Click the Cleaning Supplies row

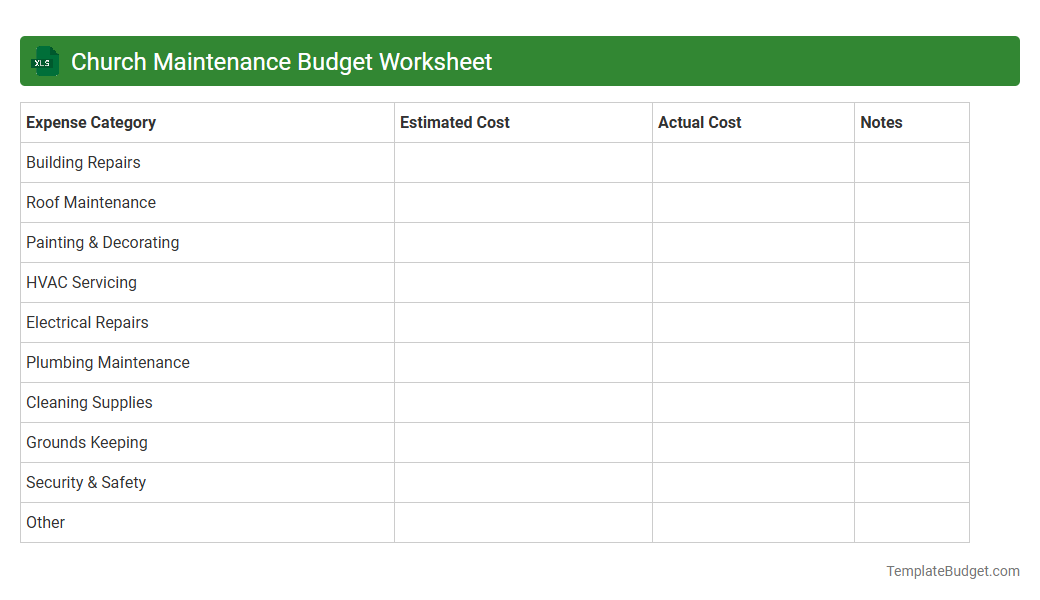click(89, 402)
